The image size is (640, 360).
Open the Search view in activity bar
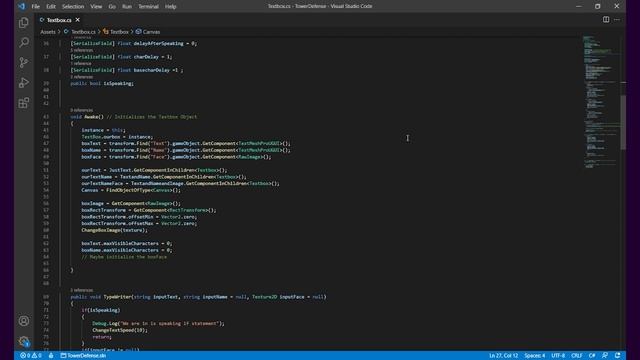coord(24,42)
